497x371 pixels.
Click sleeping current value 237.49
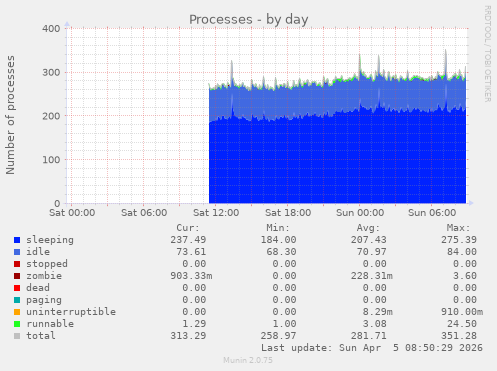click(x=188, y=240)
